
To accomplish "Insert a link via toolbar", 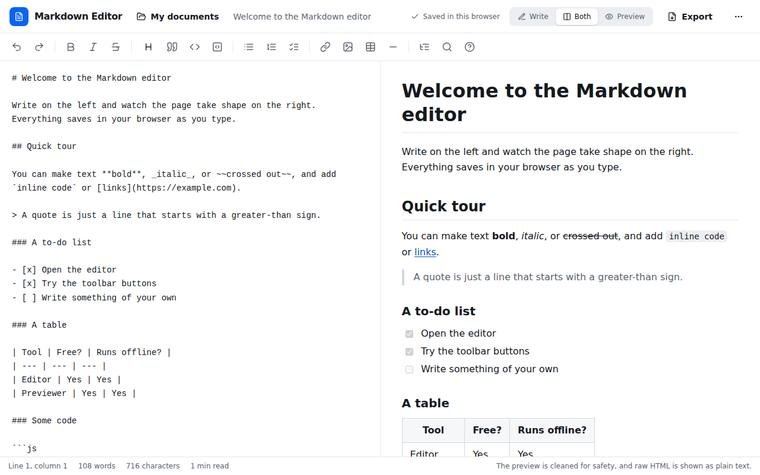I will click(x=325, y=47).
